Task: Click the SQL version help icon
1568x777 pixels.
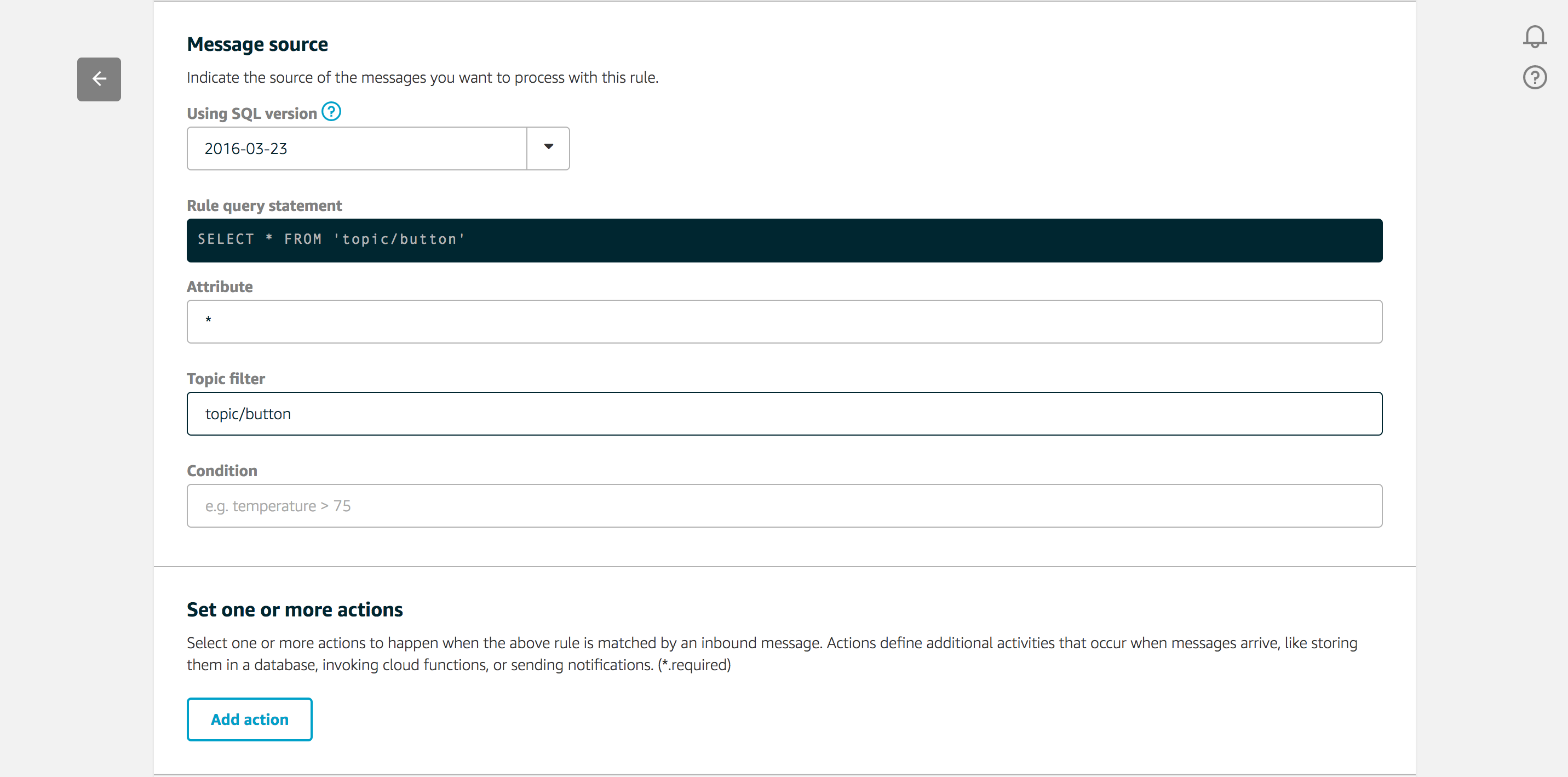Action: [x=331, y=112]
